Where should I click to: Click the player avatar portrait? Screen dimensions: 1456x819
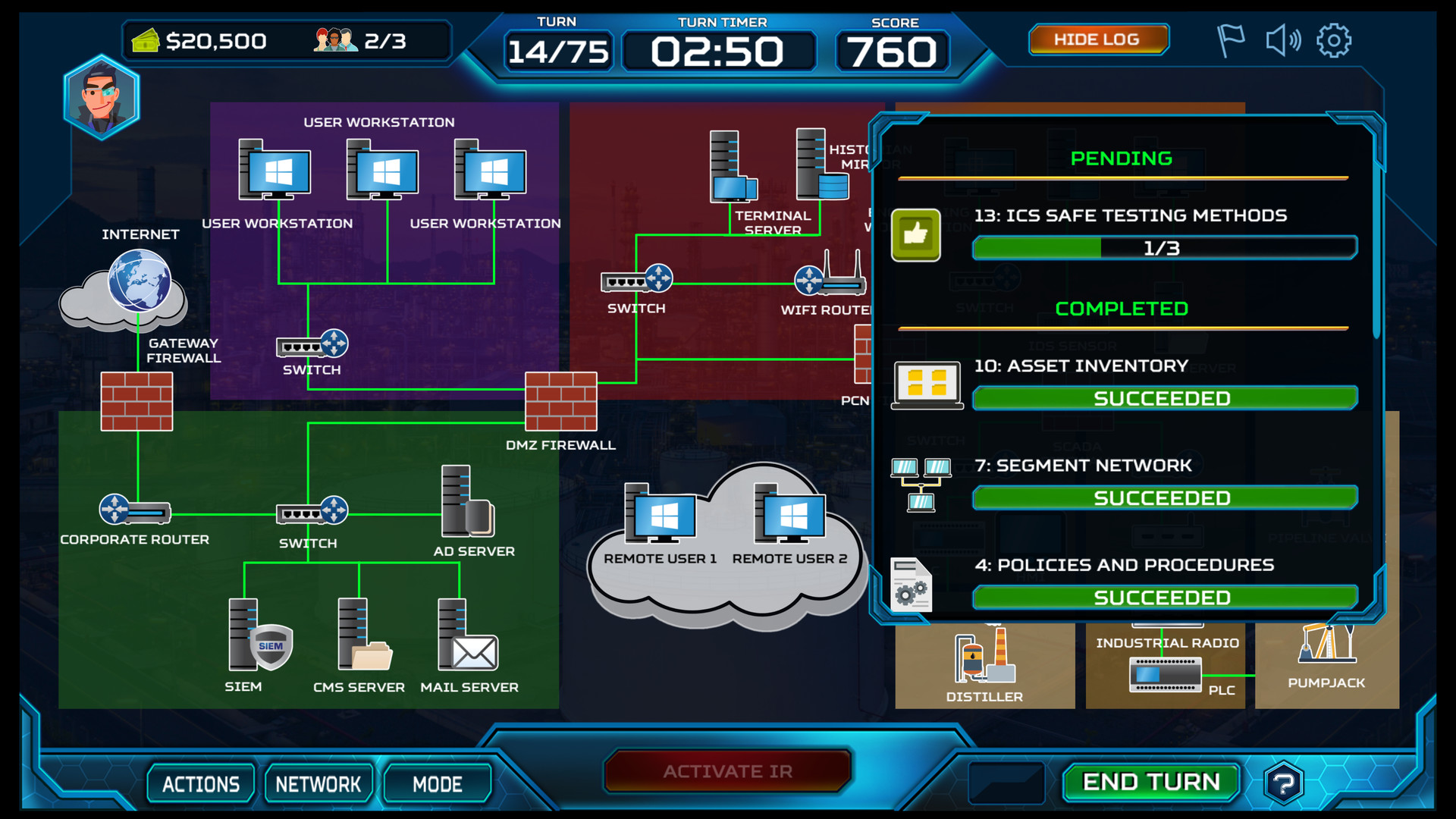102,98
